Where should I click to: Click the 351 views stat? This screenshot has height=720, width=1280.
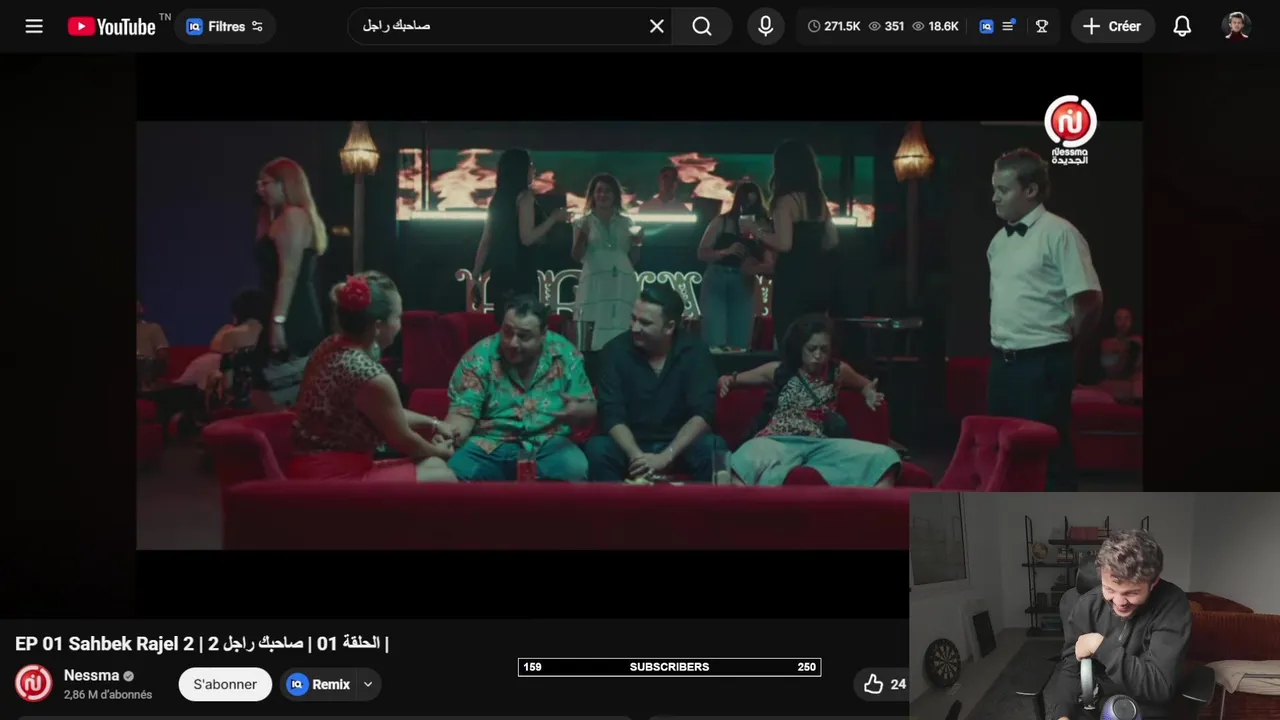coord(886,26)
